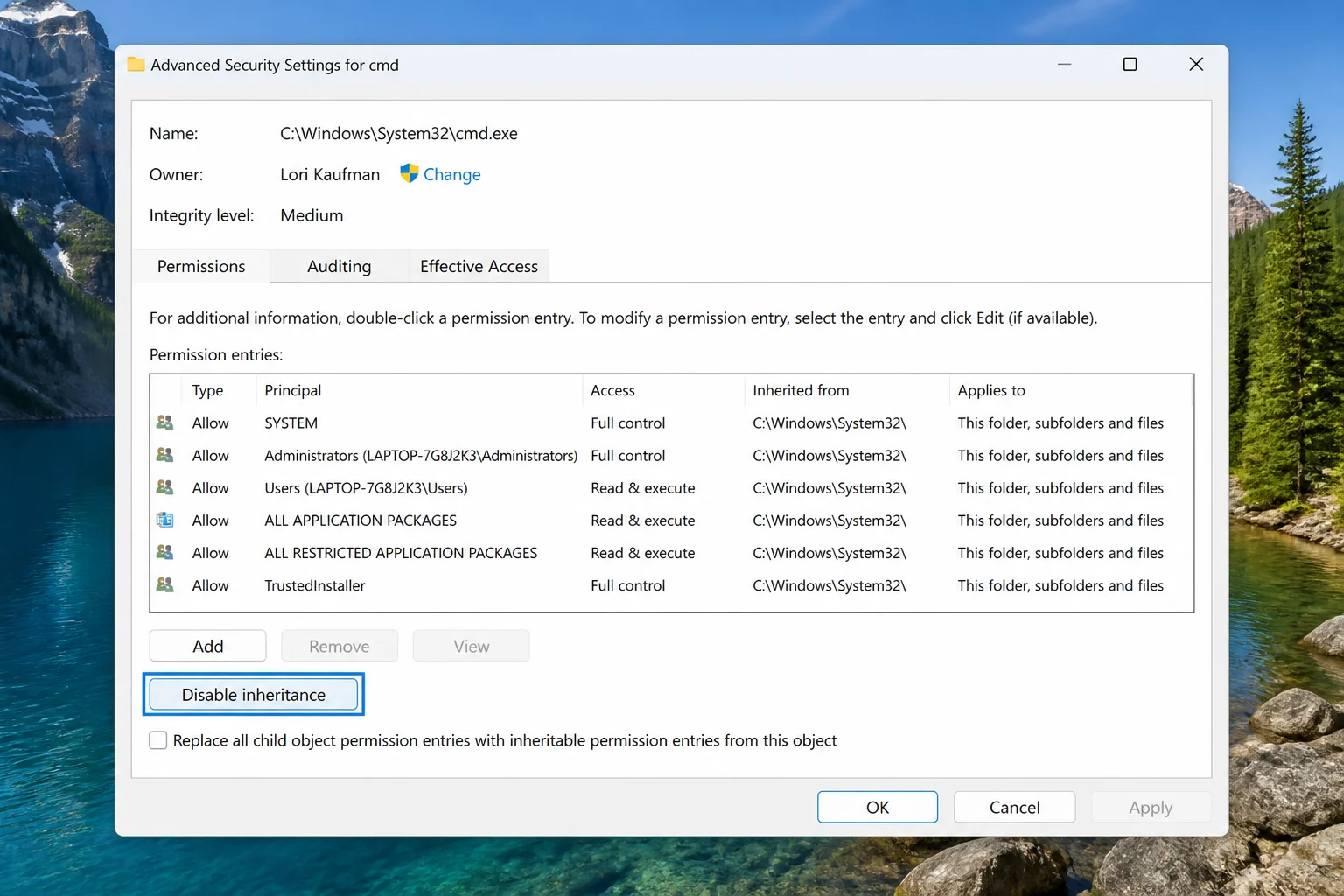The image size is (1344, 896).
Task: Click Full control in the TrustedInstaller row
Action: tap(627, 584)
